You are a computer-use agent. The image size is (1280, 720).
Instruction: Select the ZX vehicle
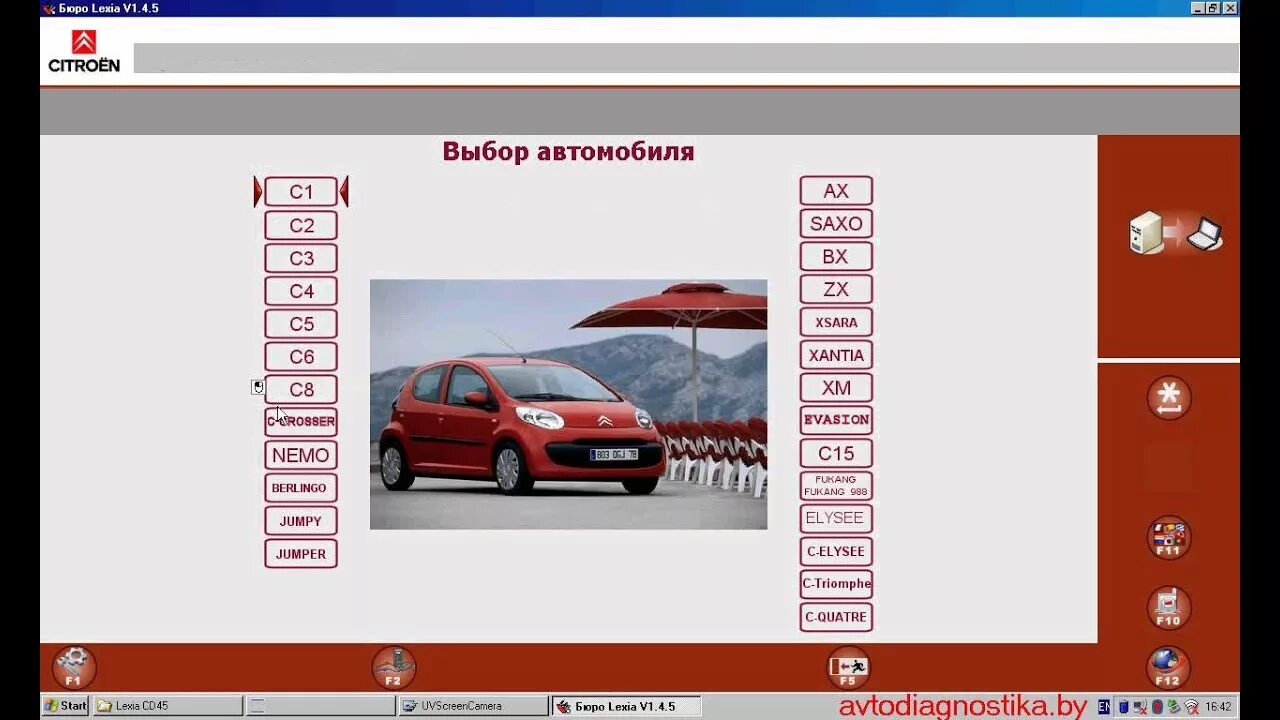(836, 289)
